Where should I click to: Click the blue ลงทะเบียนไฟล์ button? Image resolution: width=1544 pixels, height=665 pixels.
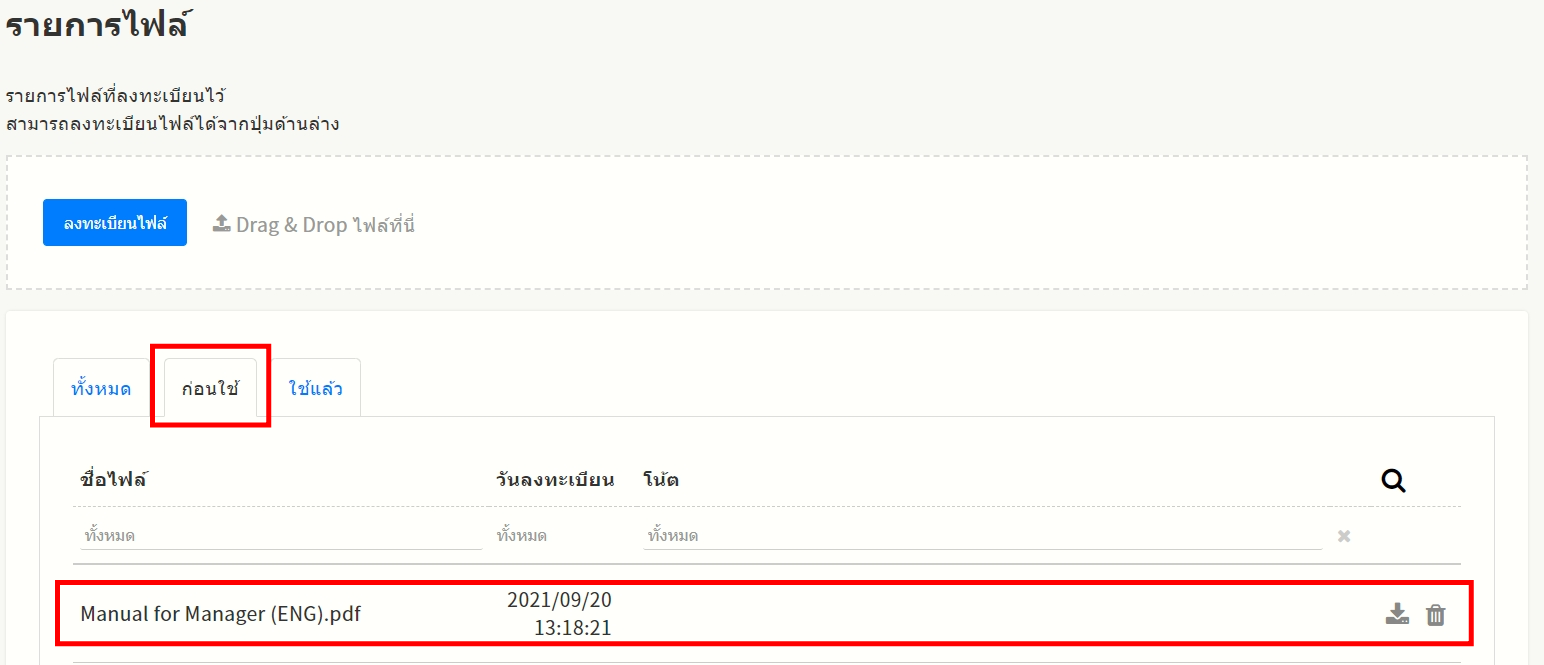point(114,223)
